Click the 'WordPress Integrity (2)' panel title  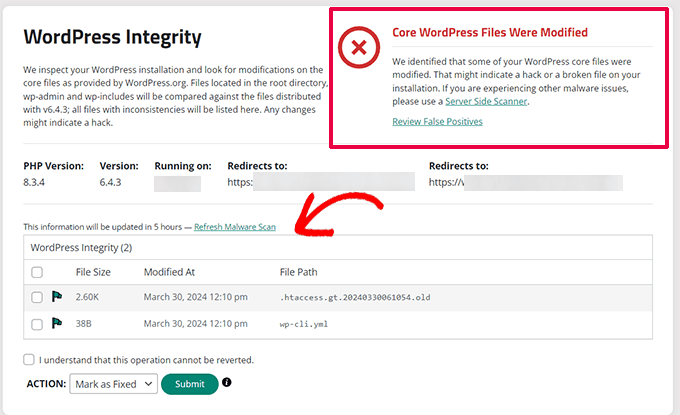pos(82,246)
